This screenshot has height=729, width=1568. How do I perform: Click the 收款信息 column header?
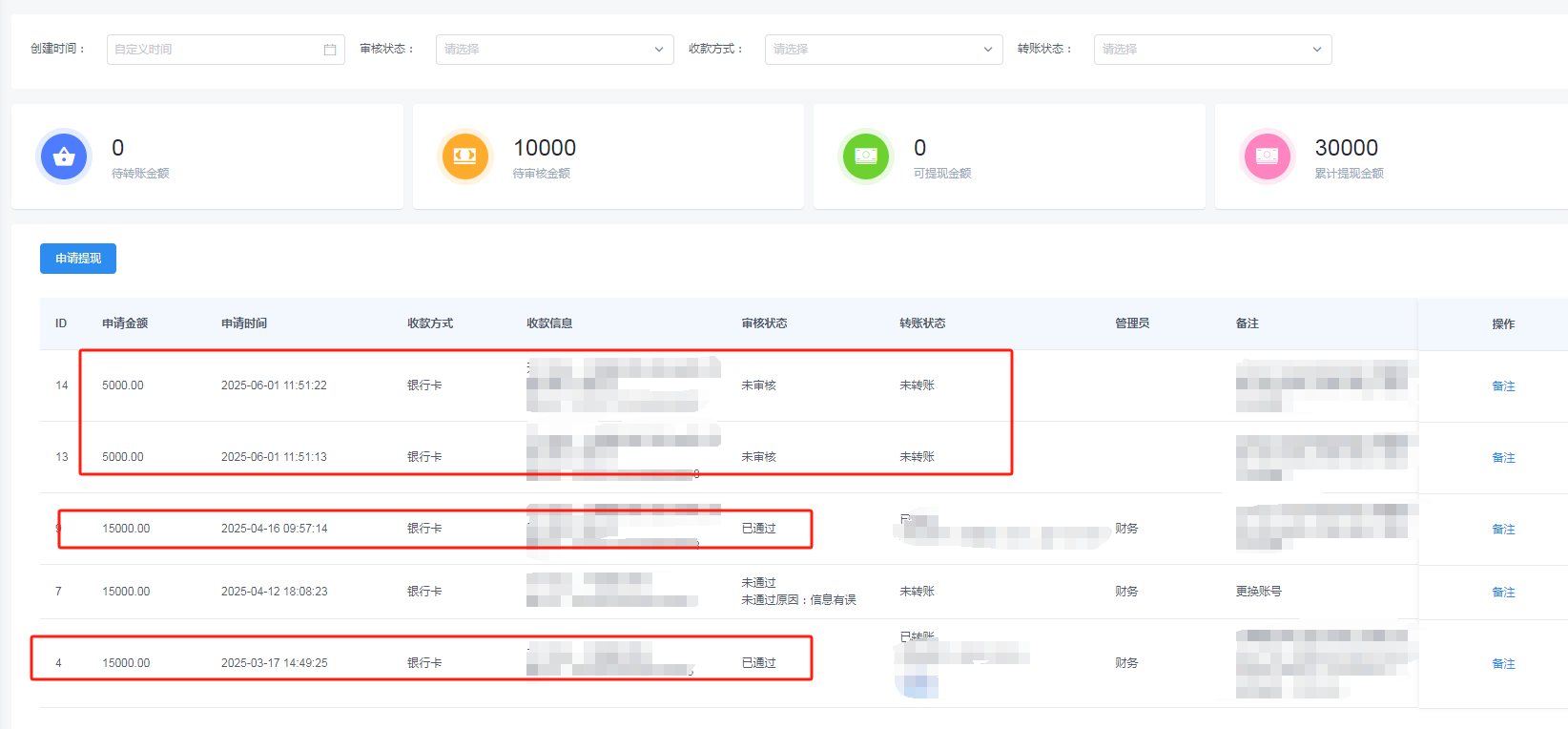tap(549, 323)
